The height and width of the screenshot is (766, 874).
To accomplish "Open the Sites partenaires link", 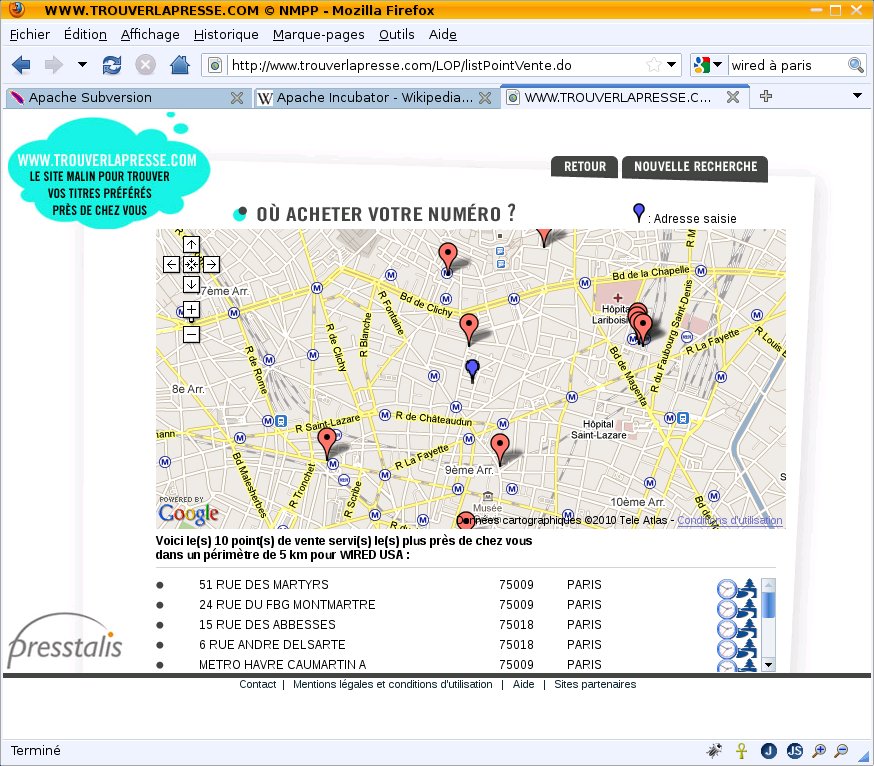I will pyautogui.click(x=595, y=685).
